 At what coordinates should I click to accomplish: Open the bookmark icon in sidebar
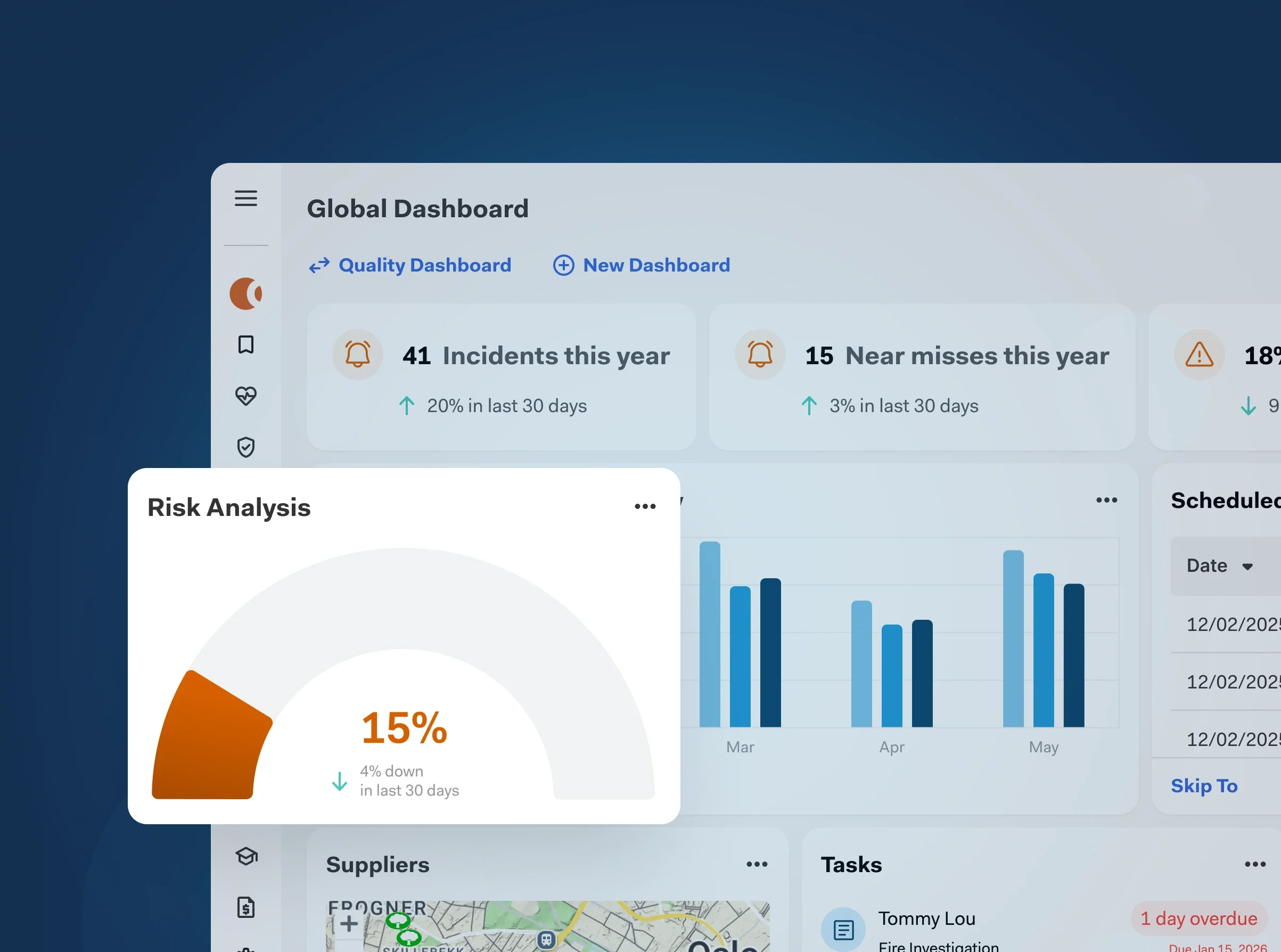tap(245, 344)
